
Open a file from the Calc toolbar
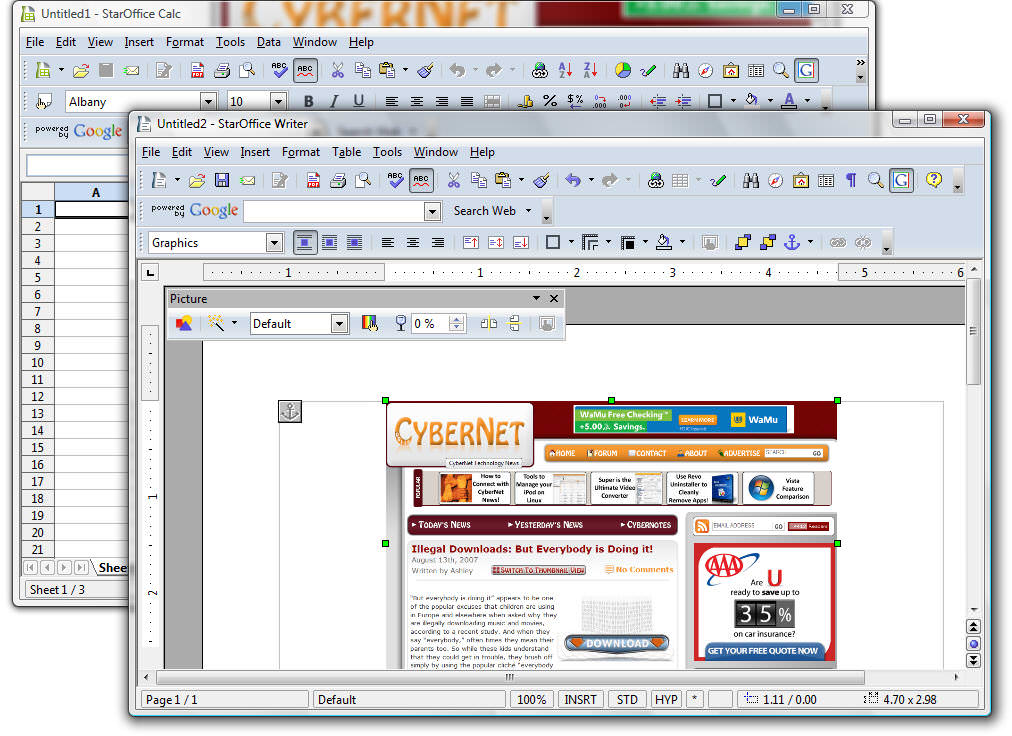81,70
